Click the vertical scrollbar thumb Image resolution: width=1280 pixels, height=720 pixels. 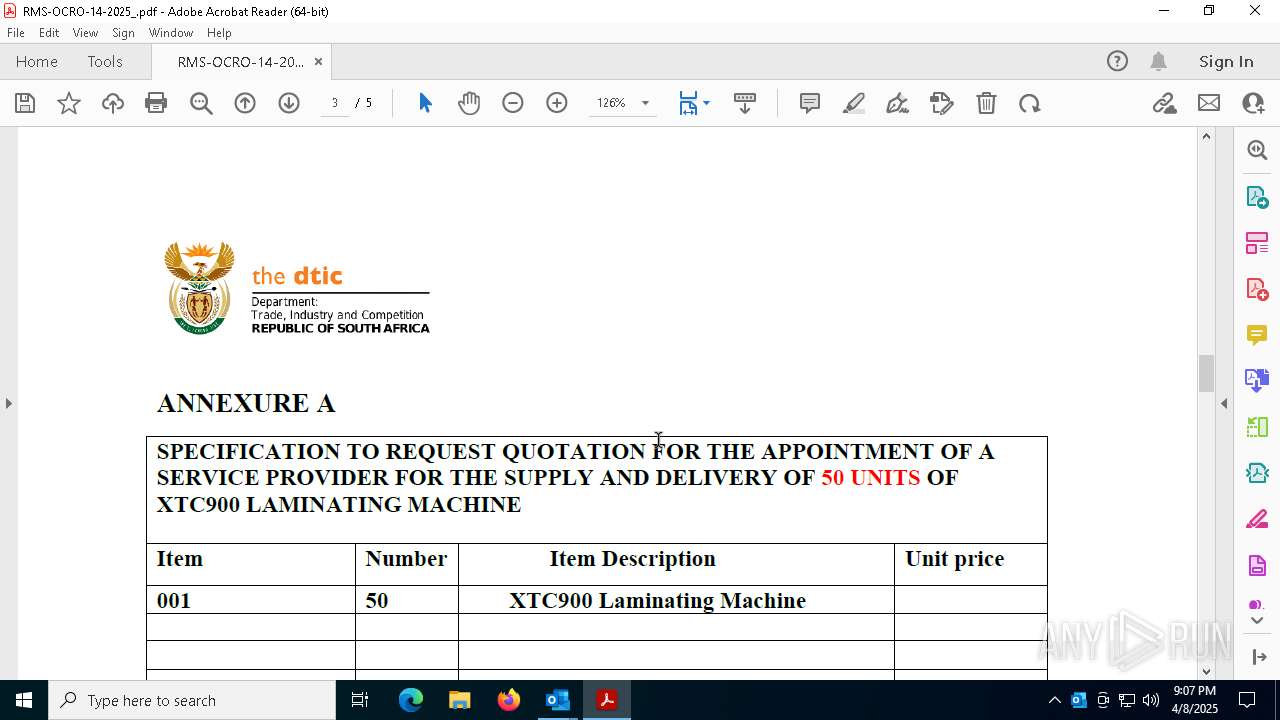(1206, 373)
